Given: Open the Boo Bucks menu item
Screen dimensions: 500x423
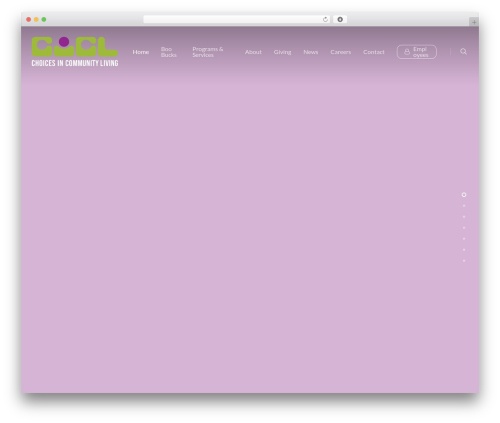Looking at the screenshot, I should coord(169,52).
